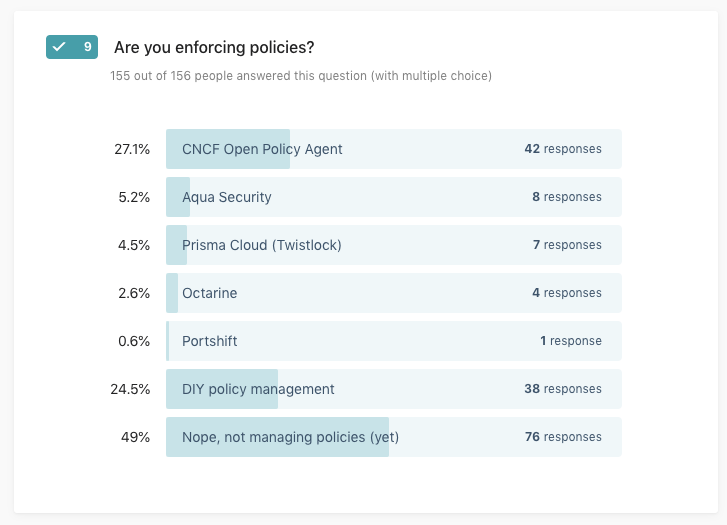Click the 8 responses count
This screenshot has width=727, height=525.
pos(567,197)
